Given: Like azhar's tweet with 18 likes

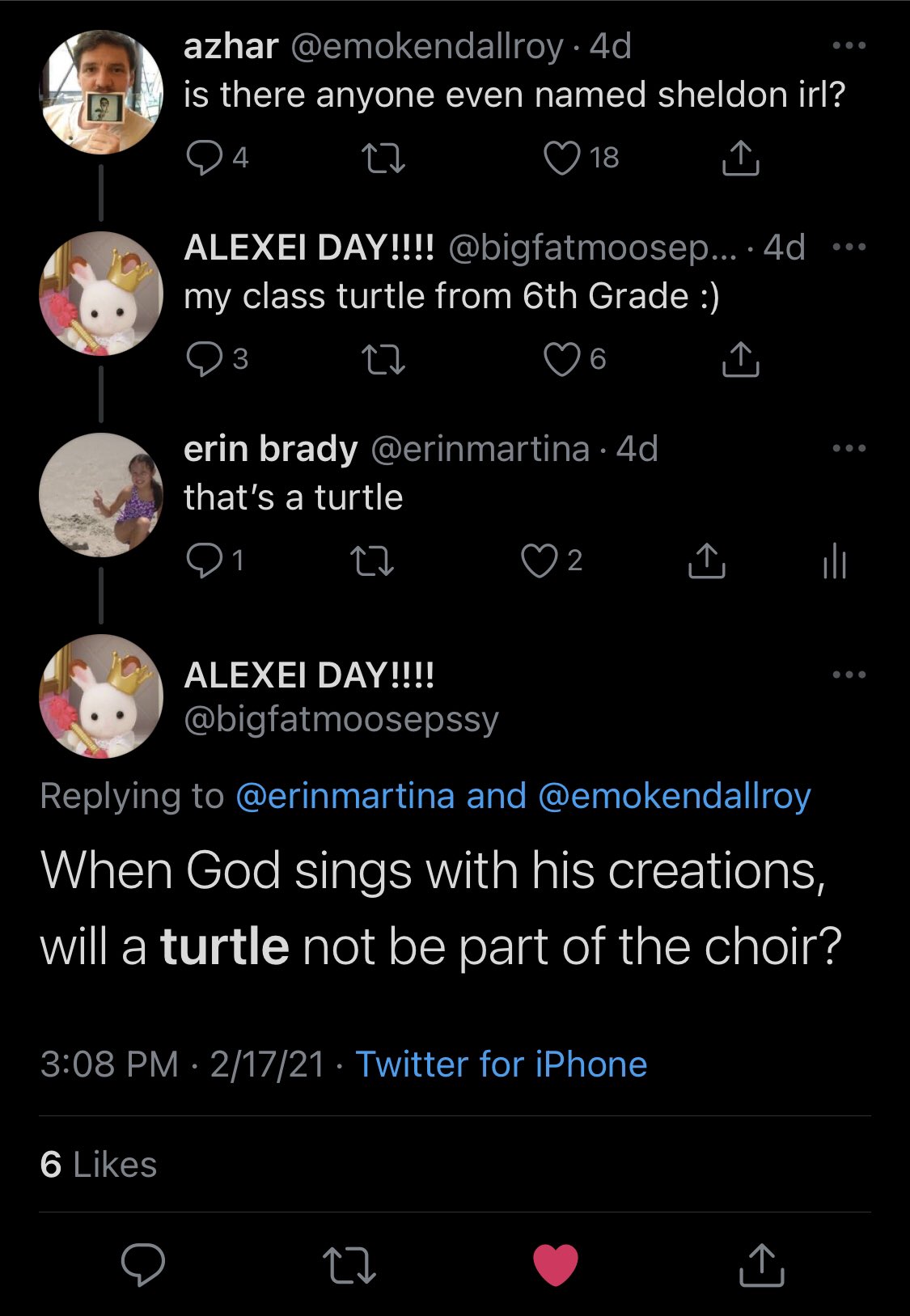Looking at the screenshot, I should click(x=561, y=158).
